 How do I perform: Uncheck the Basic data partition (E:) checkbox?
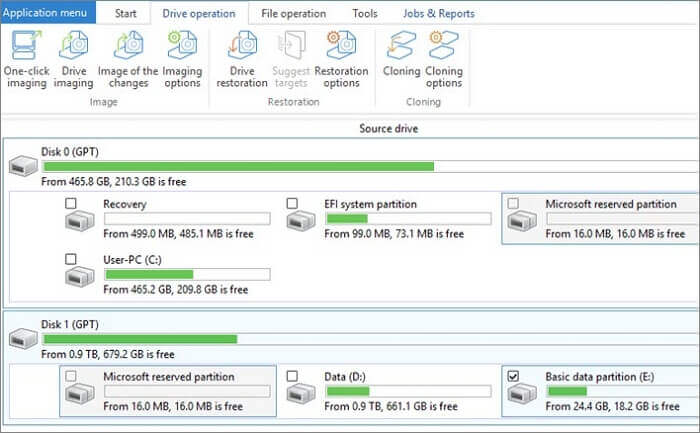pos(513,377)
